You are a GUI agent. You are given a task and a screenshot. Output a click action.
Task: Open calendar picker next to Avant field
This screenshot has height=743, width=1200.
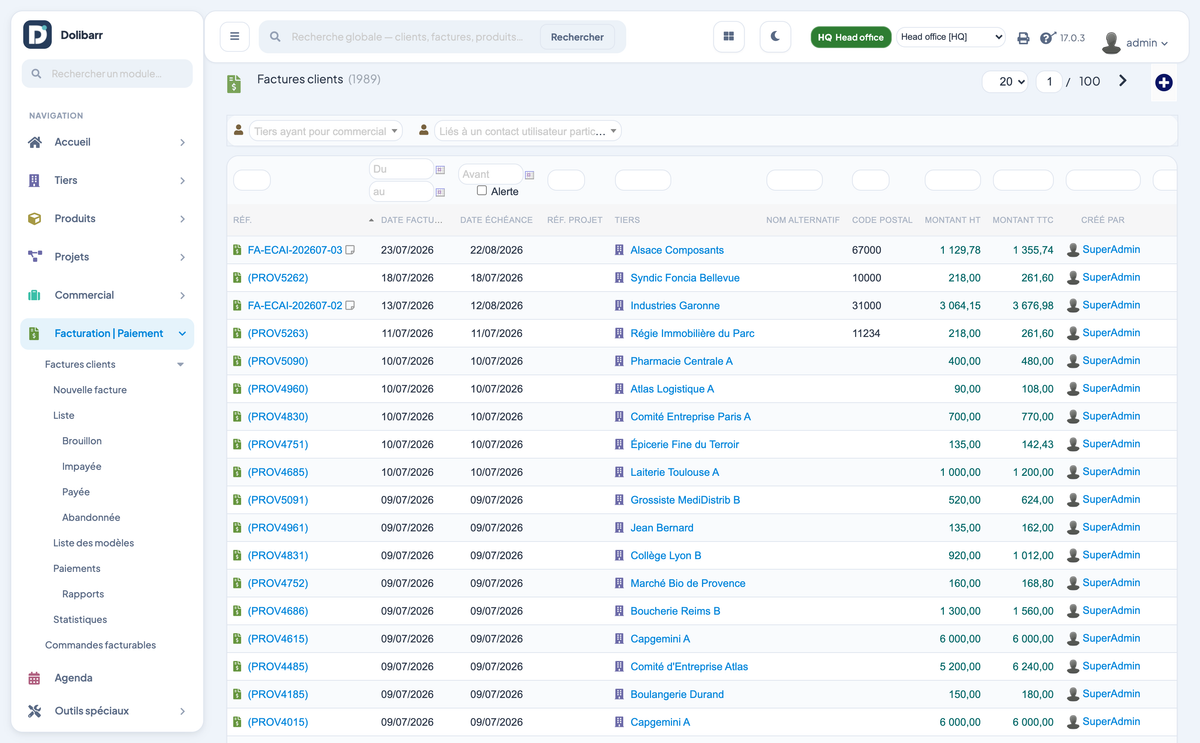[x=529, y=175]
